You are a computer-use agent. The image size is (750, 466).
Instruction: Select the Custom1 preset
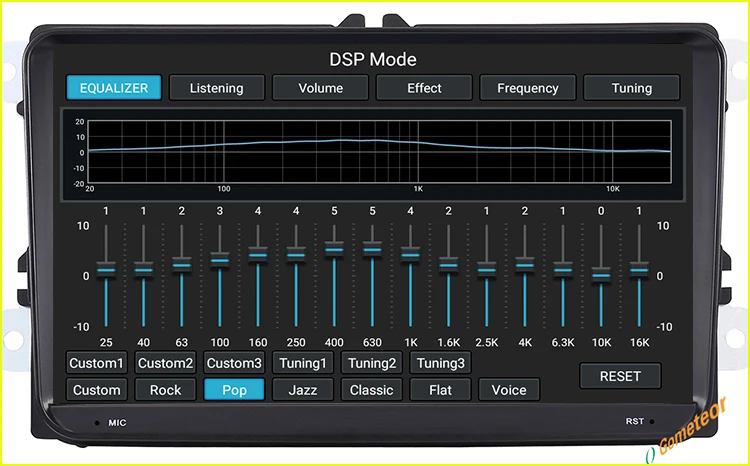click(x=97, y=363)
